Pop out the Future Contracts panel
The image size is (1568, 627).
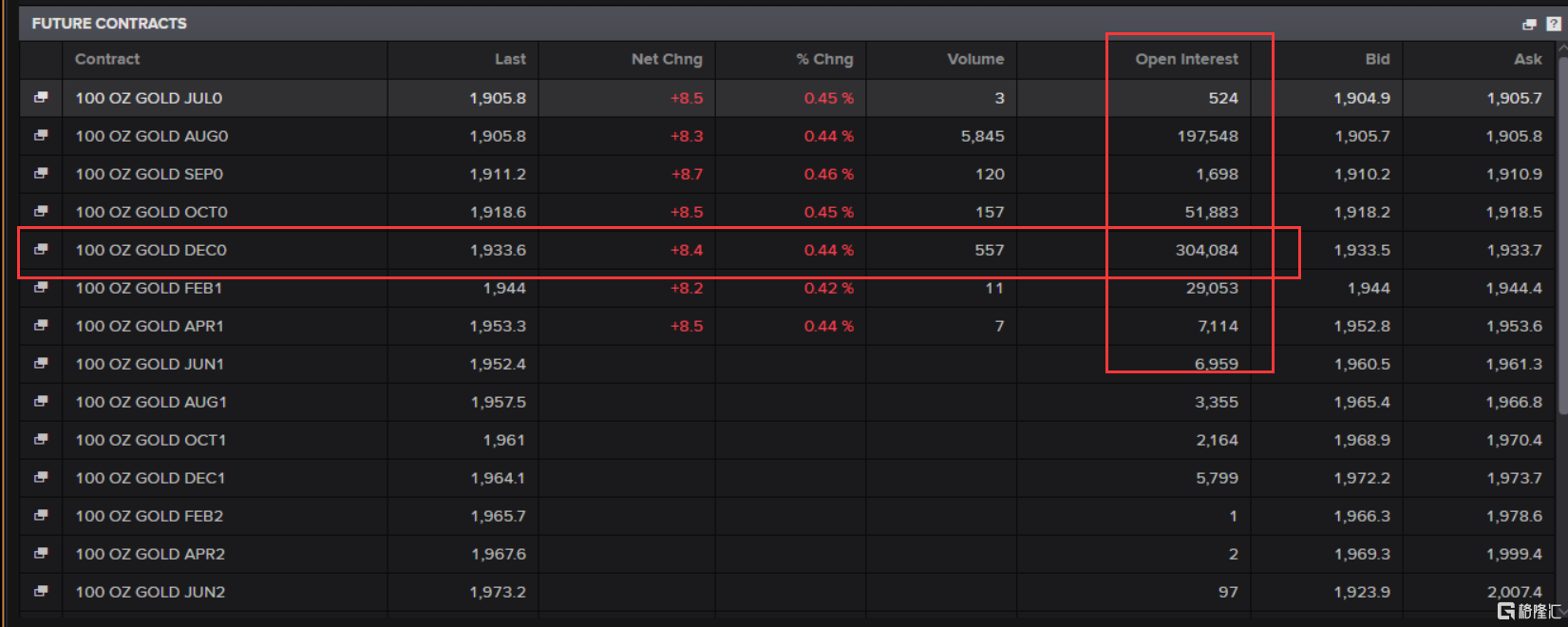click(x=1529, y=24)
